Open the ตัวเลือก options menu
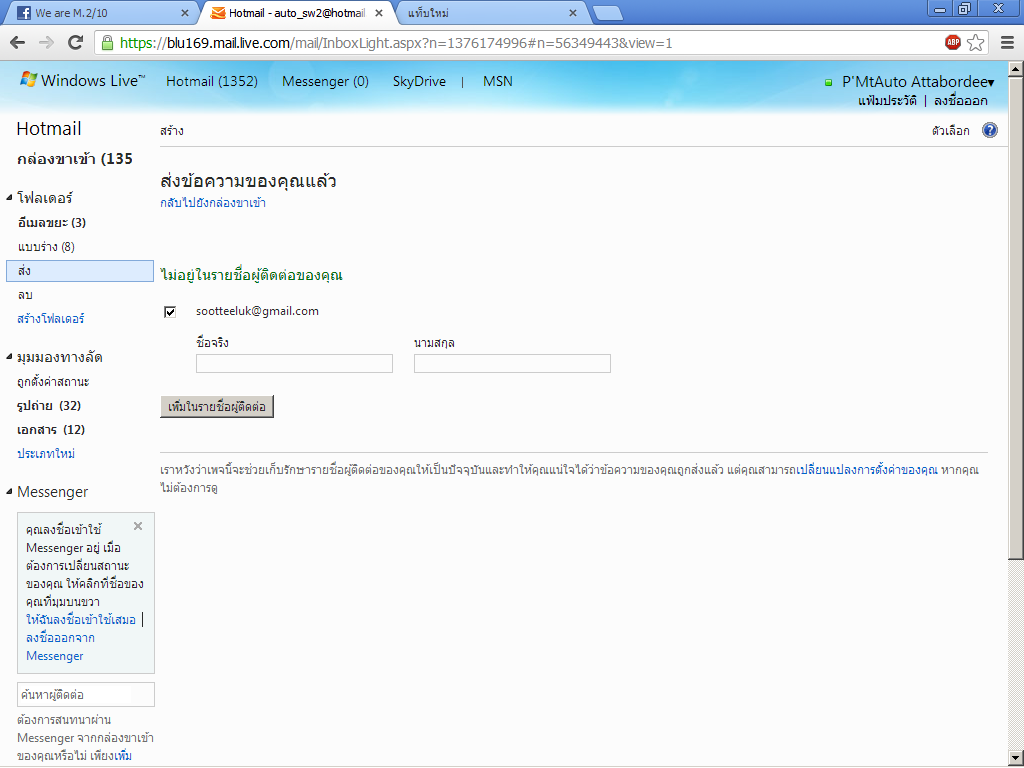 point(950,131)
